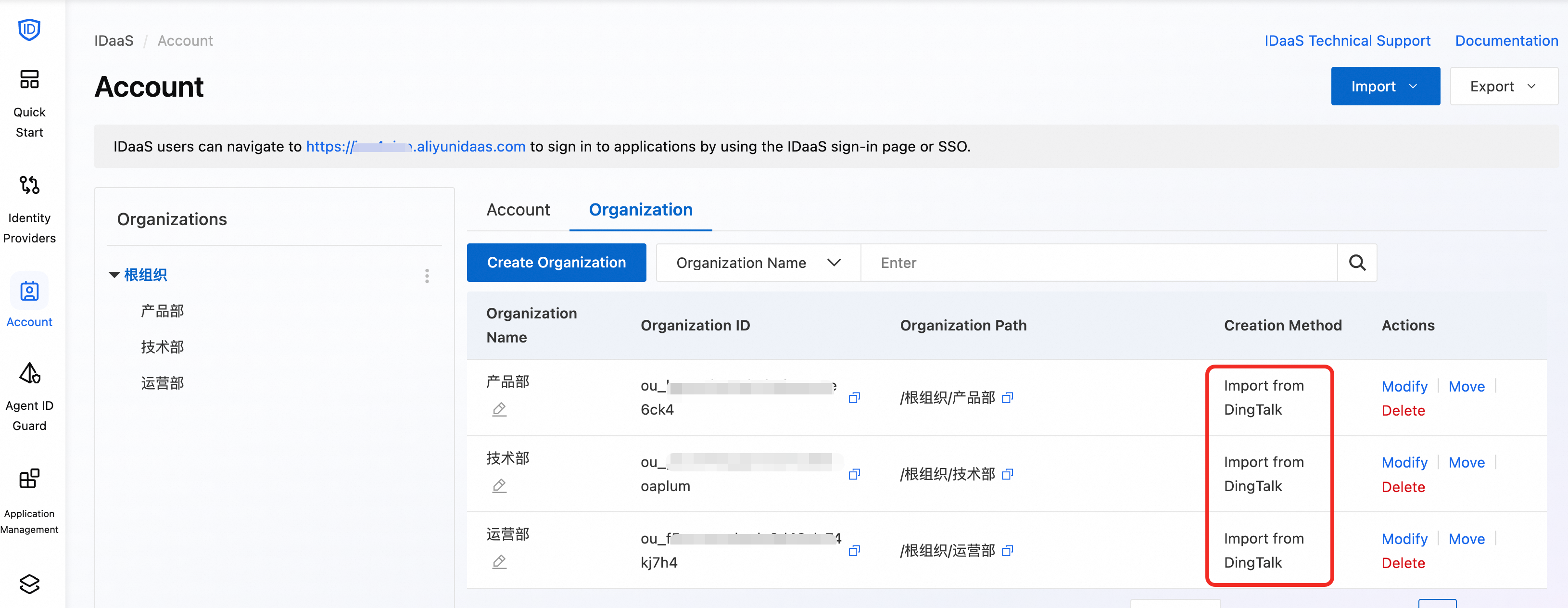Click Delete for 运营部
This screenshot has height=608, width=1568.
(x=1403, y=563)
